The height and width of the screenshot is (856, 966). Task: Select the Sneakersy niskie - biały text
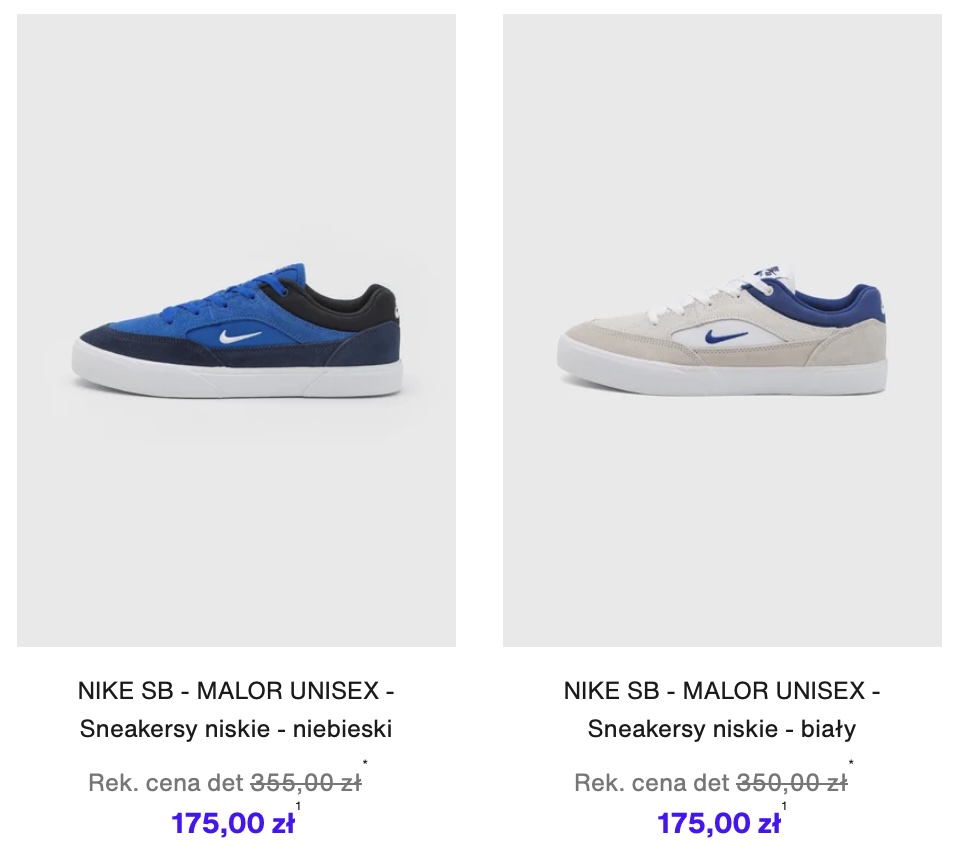click(722, 729)
